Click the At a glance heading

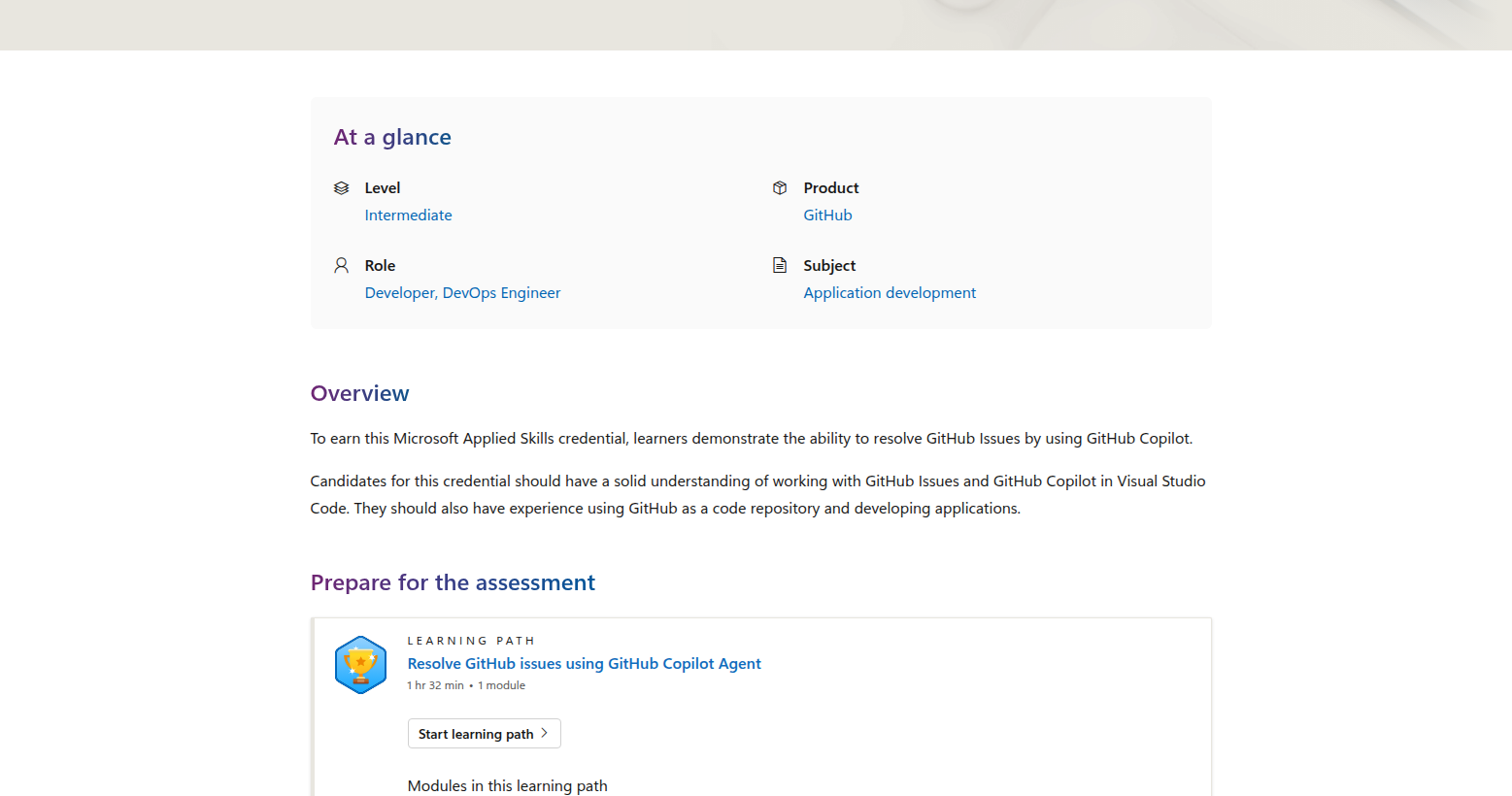tap(392, 137)
